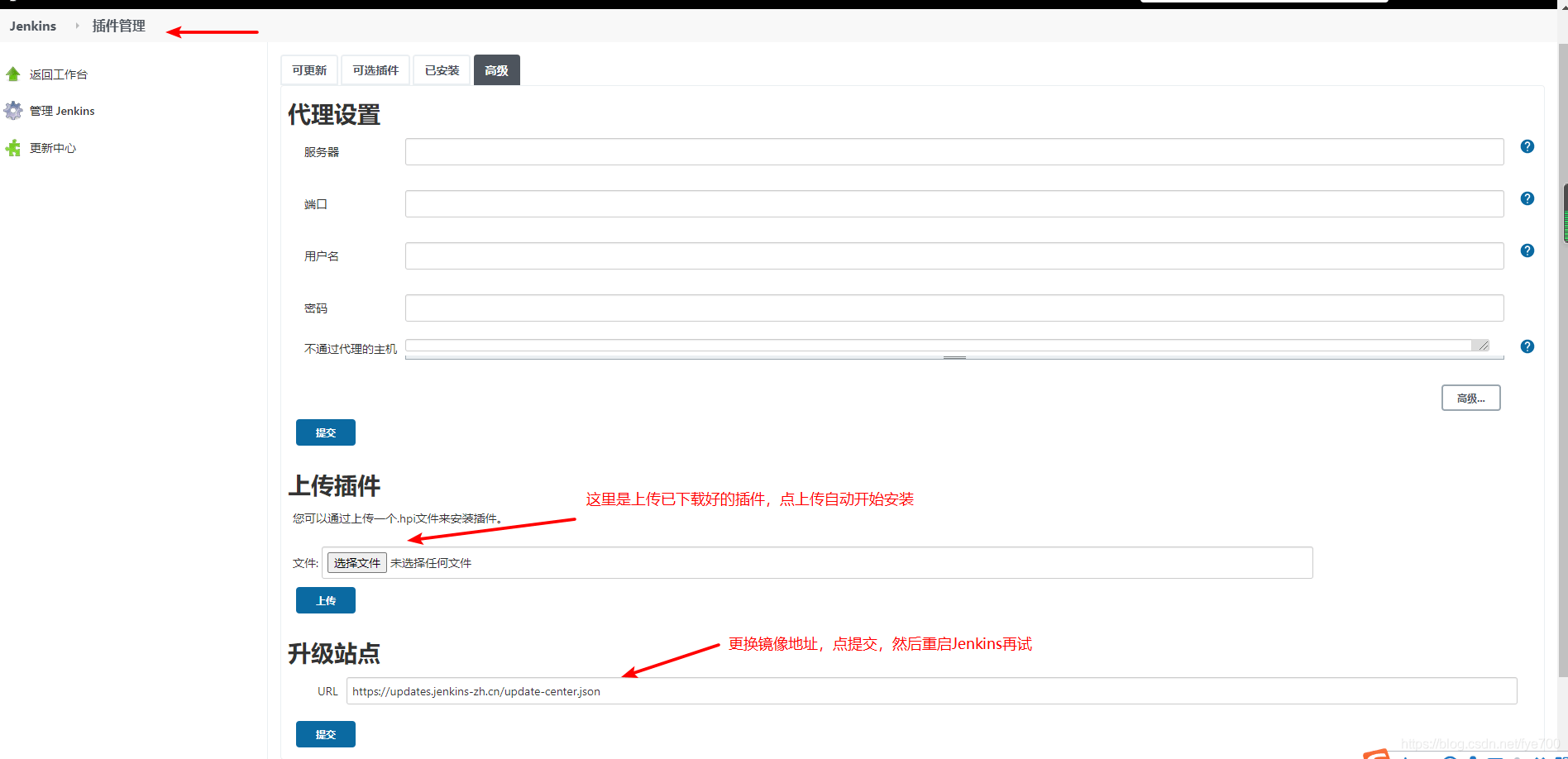The width and height of the screenshot is (1568, 759).
Task: Switch to the 可更新 tab
Action: (309, 70)
